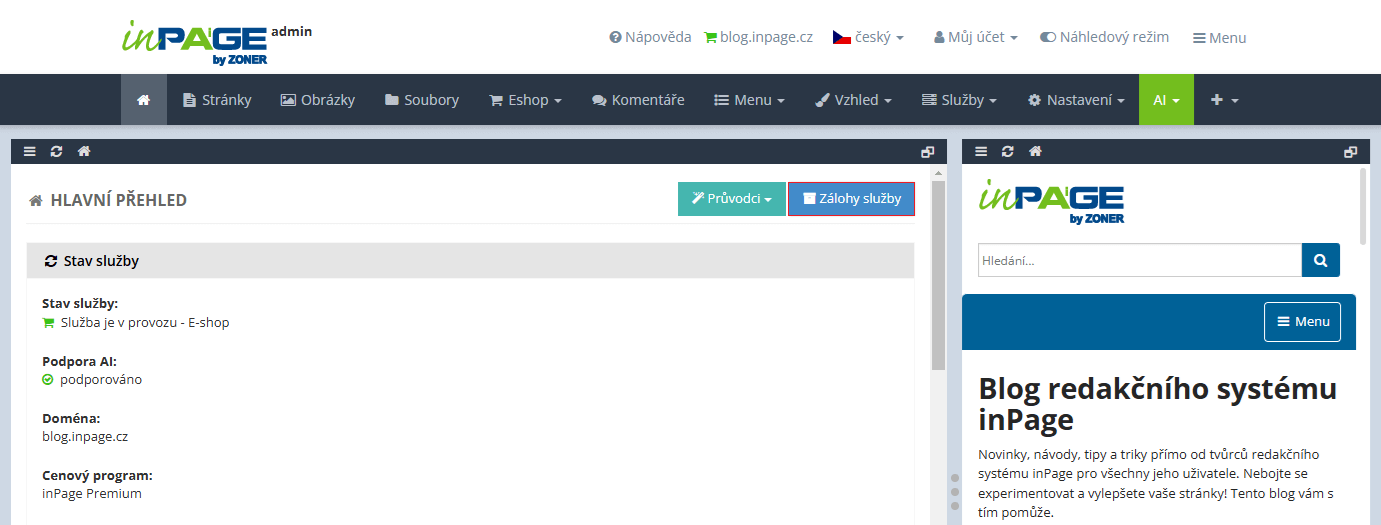This screenshot has height=525, width=1381.
Task: Click Zálohy služby button
Action: pyautogui.click(x=852, y=199)
